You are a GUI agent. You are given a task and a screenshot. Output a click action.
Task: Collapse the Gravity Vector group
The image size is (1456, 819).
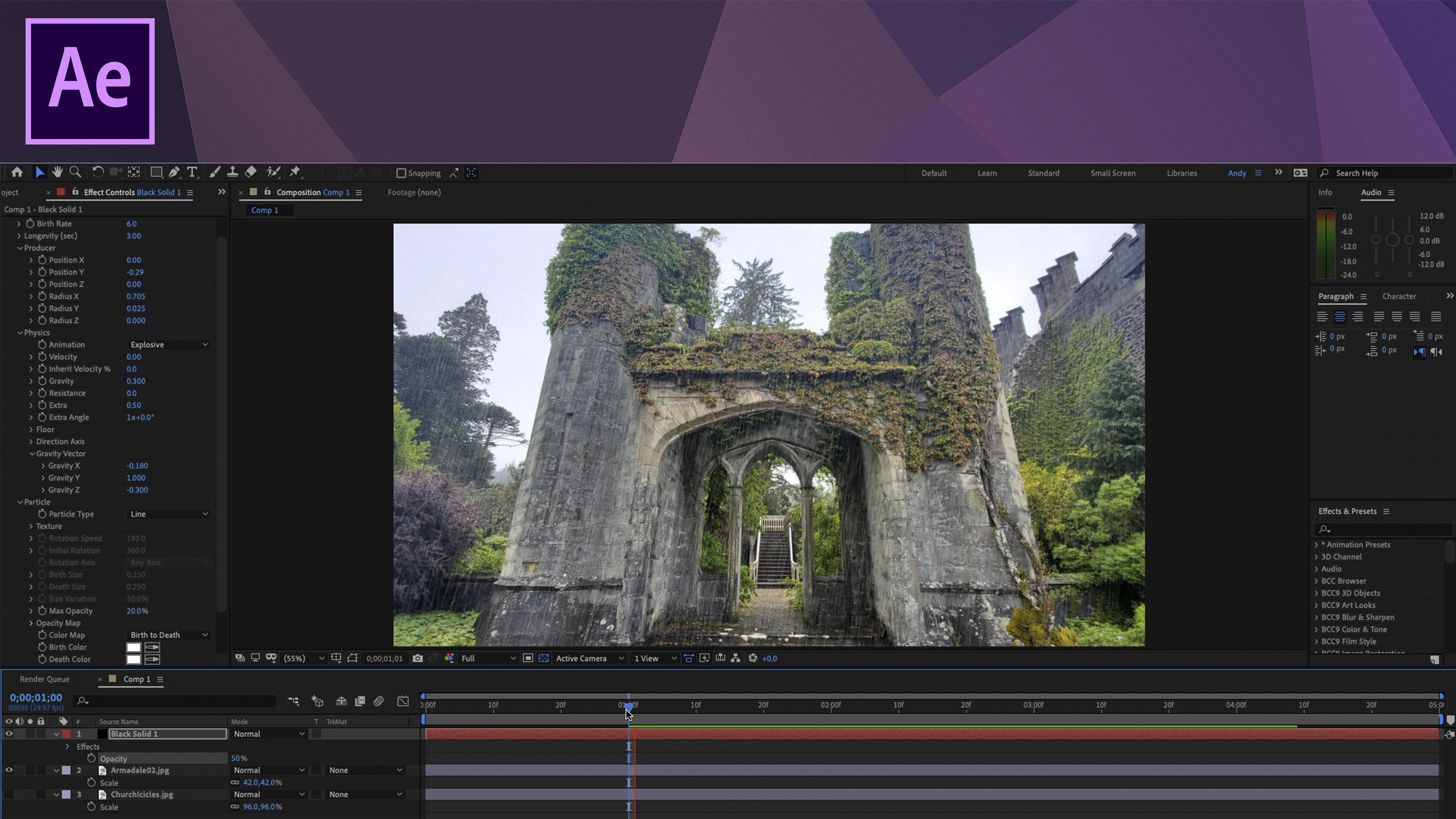point(32,454)
